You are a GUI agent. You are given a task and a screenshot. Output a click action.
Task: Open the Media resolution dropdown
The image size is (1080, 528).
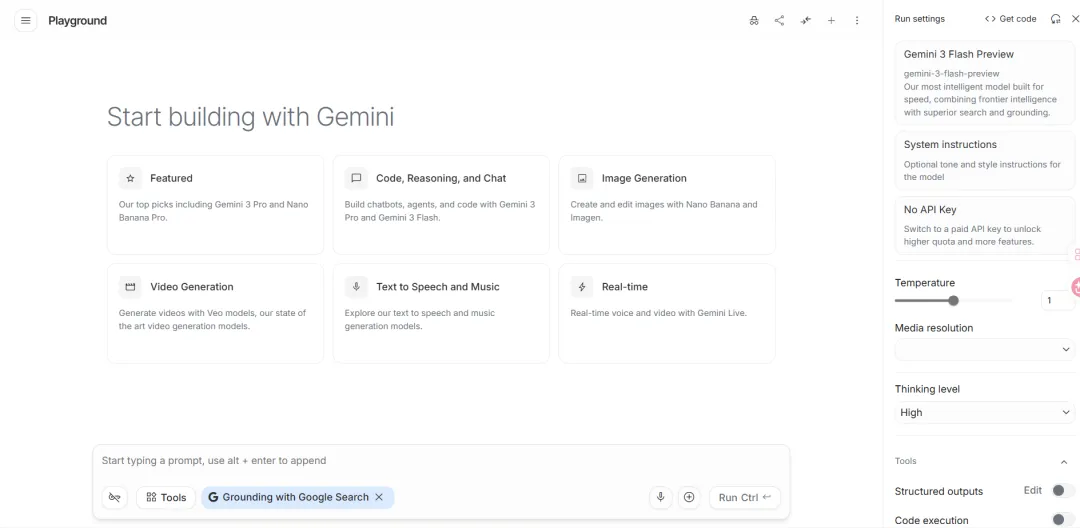984,349
